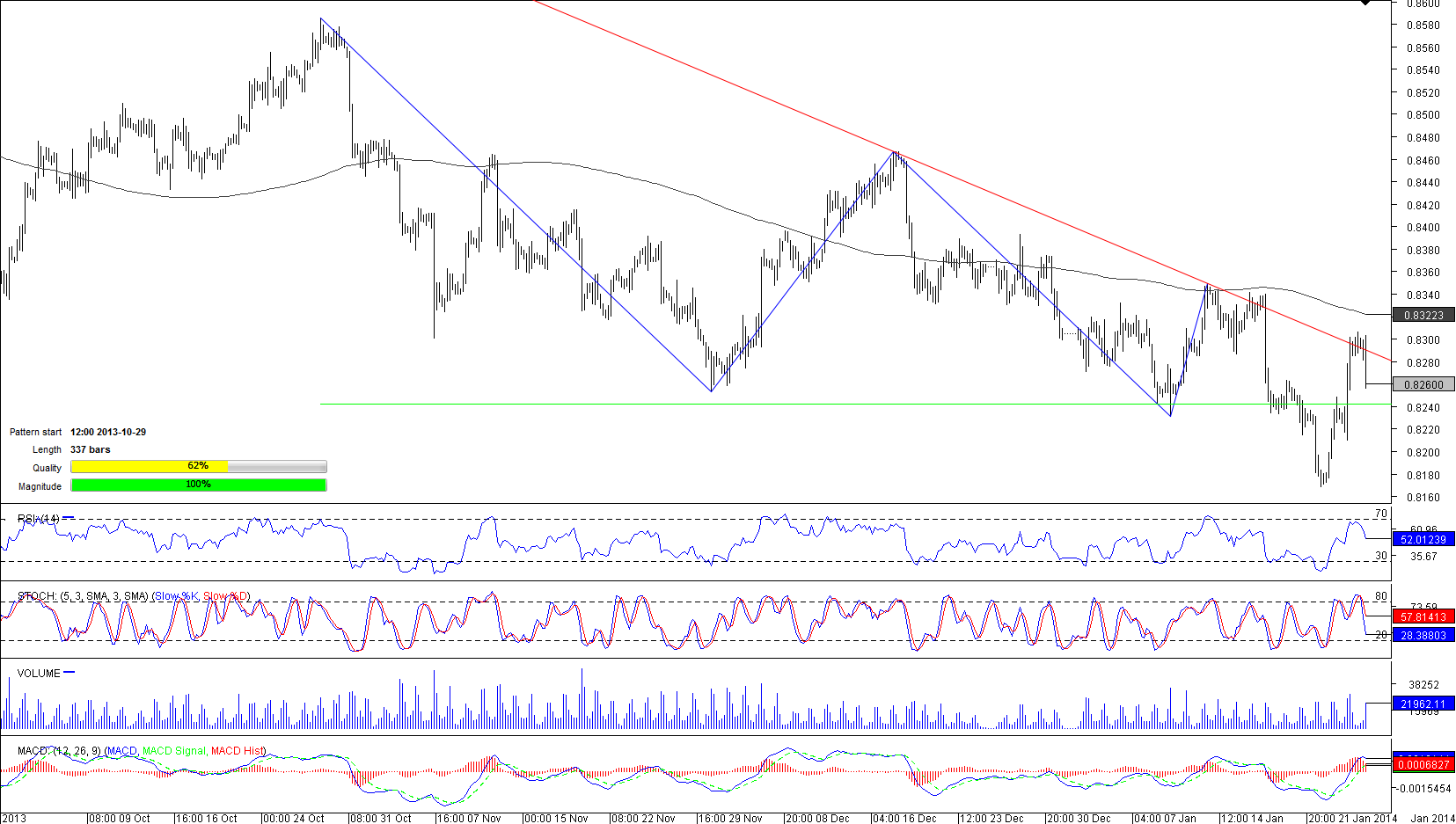Click the 20:00 21 Jan 2014 axis label
The height and width of the screenshot is (824, 1456).
click(x=1352, y=818)
